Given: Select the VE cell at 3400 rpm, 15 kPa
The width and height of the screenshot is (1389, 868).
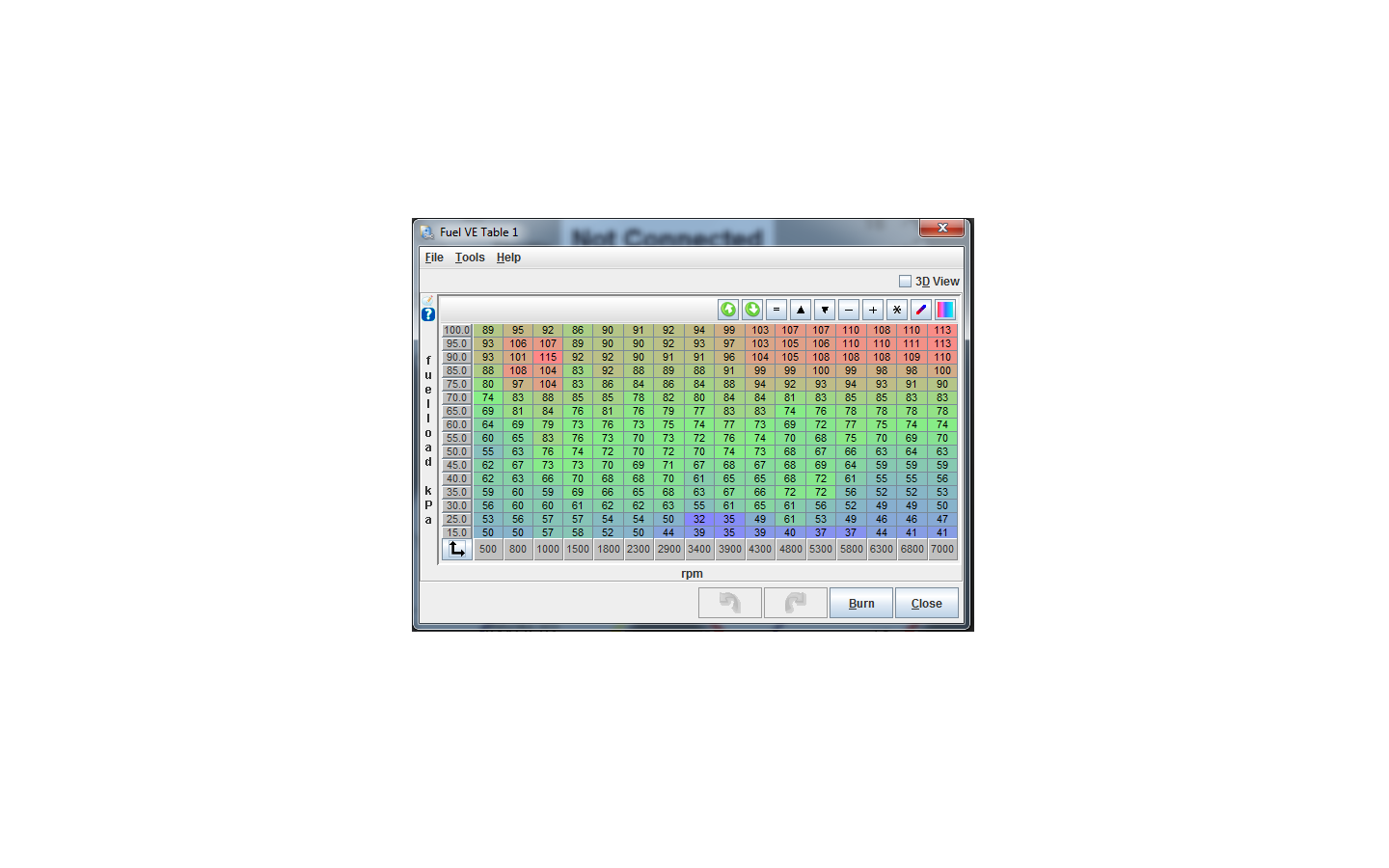Looking at the screenshot, I should coord(698,531).
